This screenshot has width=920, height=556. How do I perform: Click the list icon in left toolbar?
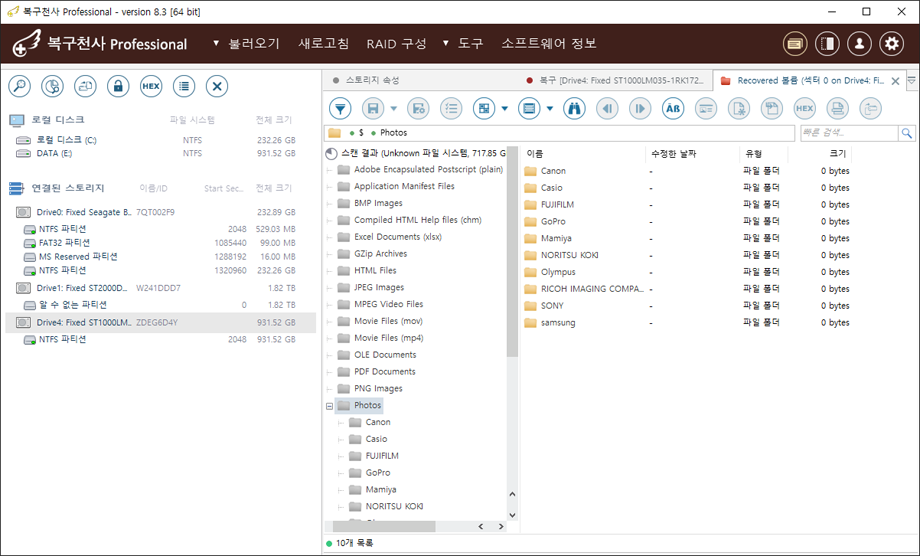184,86
